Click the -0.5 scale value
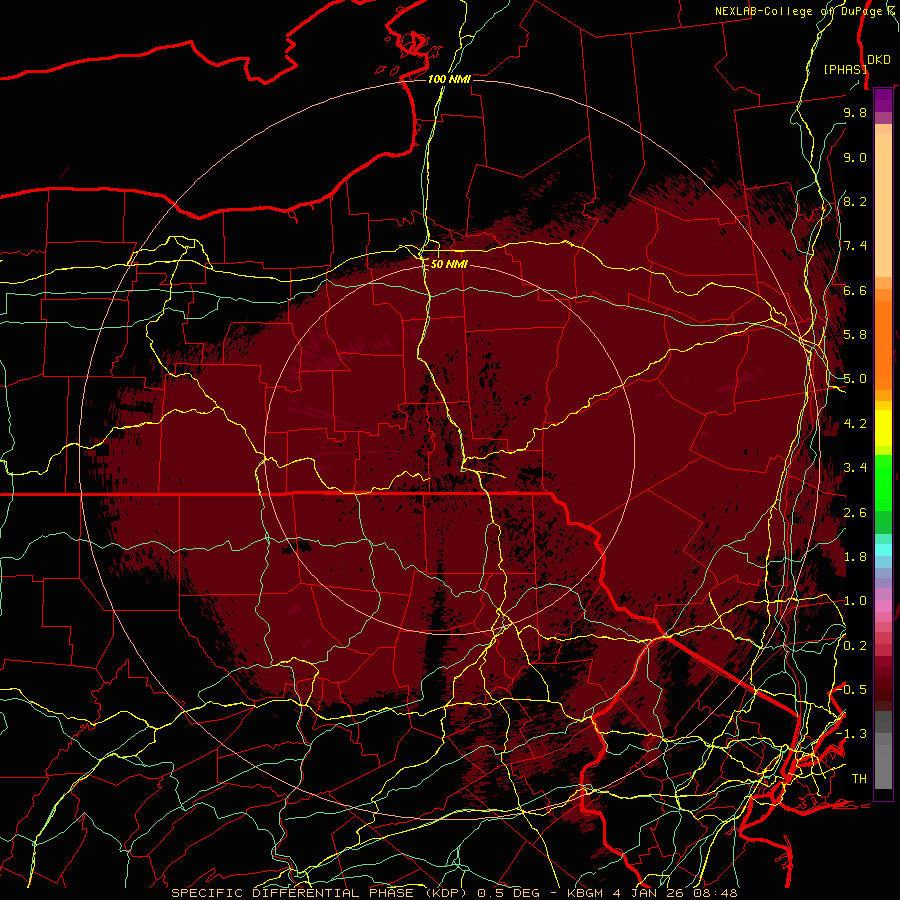 (x=852, y=690)
